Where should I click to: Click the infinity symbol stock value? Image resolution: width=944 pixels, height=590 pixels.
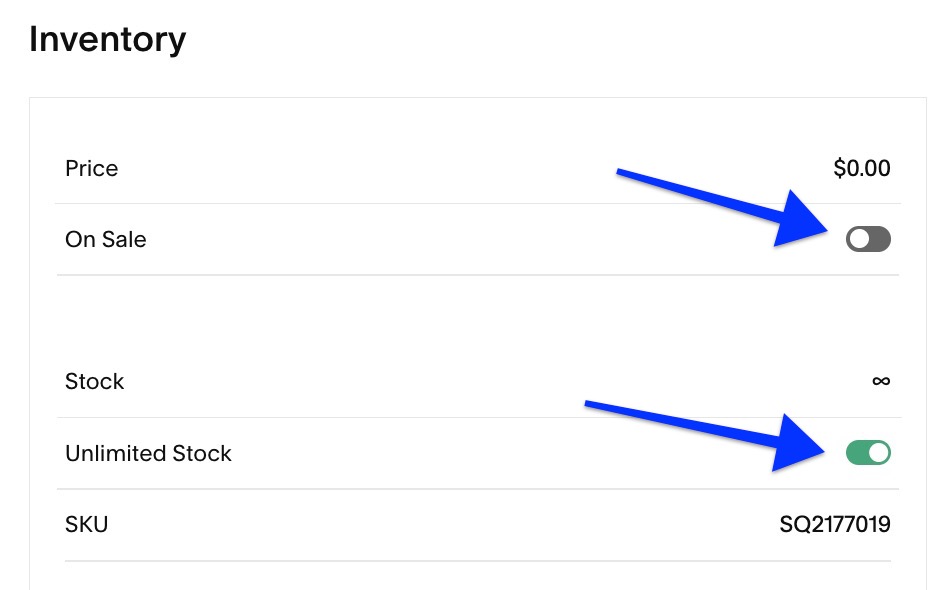tap(880, 381)
